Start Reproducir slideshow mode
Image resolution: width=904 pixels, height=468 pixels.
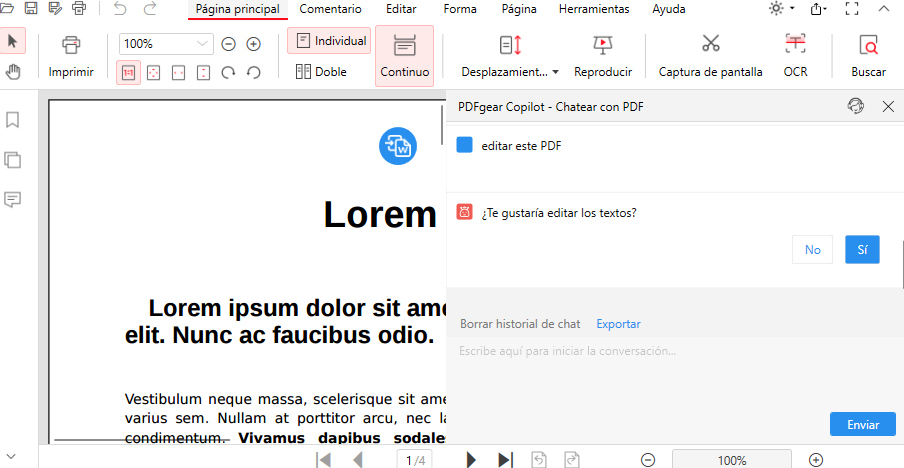(x=603, y=56)
